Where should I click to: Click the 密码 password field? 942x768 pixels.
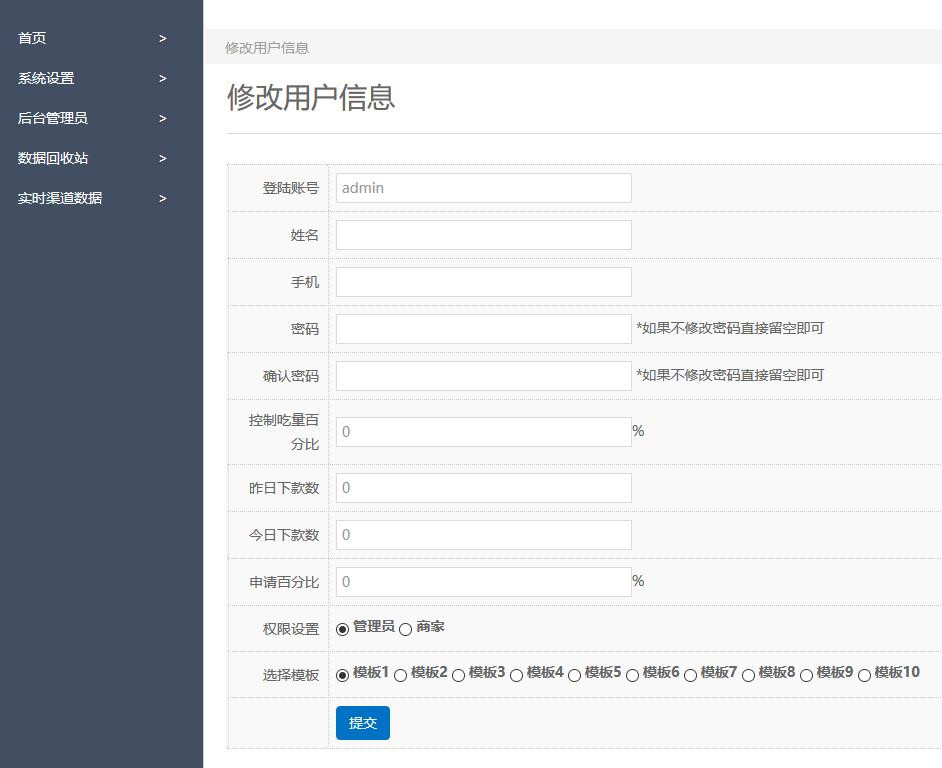483,329
